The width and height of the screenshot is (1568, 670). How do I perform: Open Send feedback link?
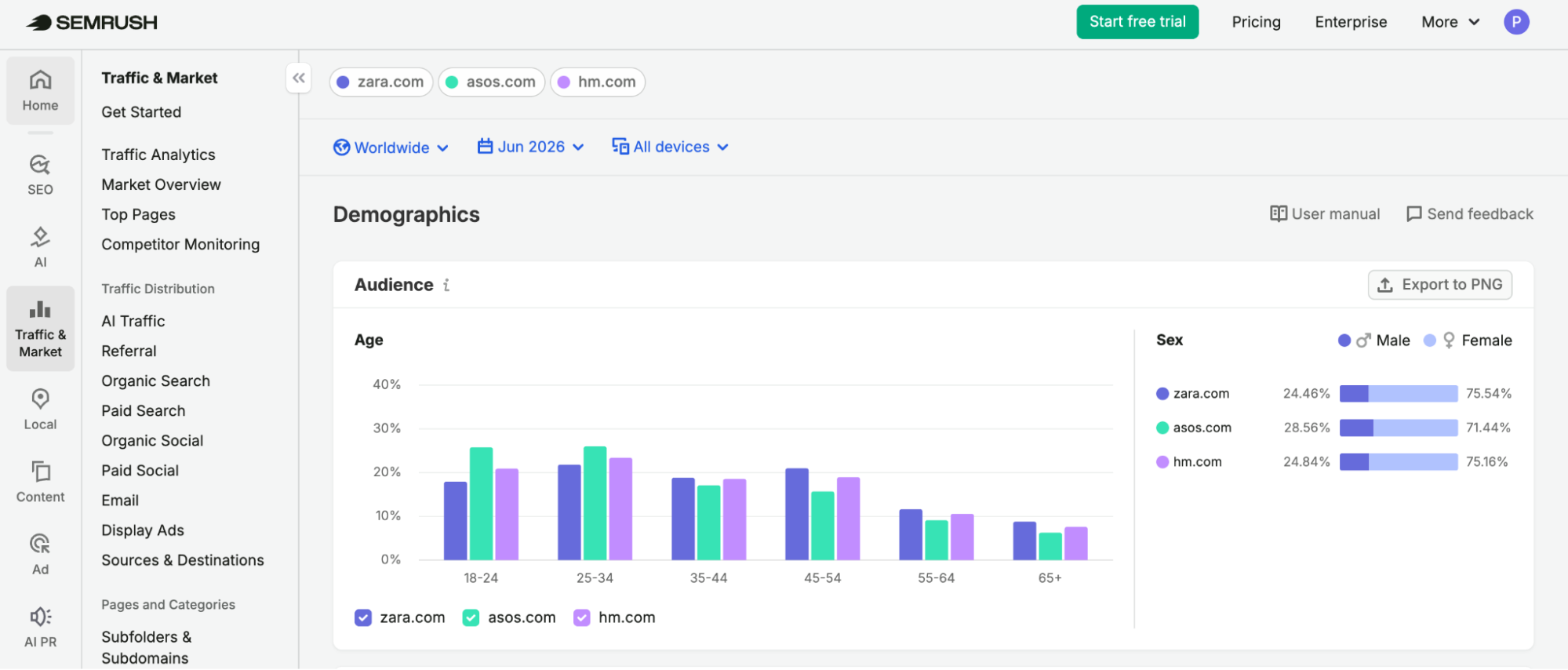pyautogui.click(x=1470, y=214)
